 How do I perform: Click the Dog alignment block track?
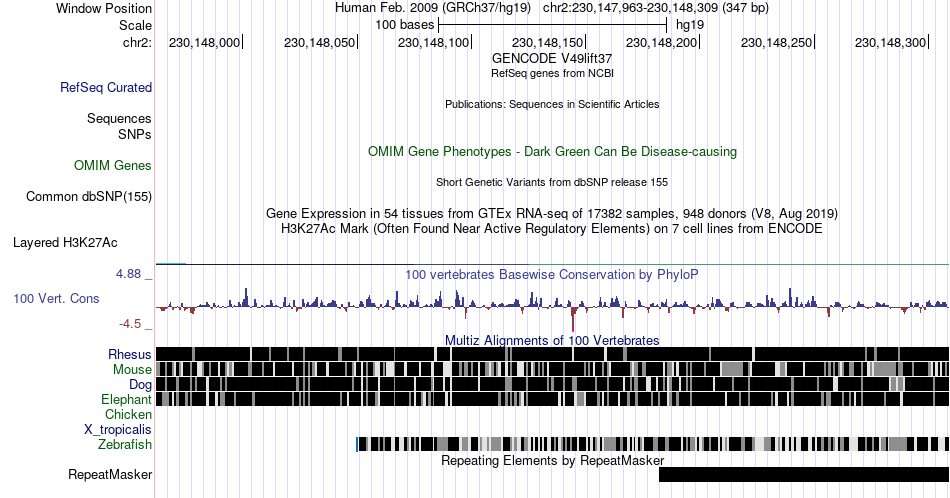[553, 385]
